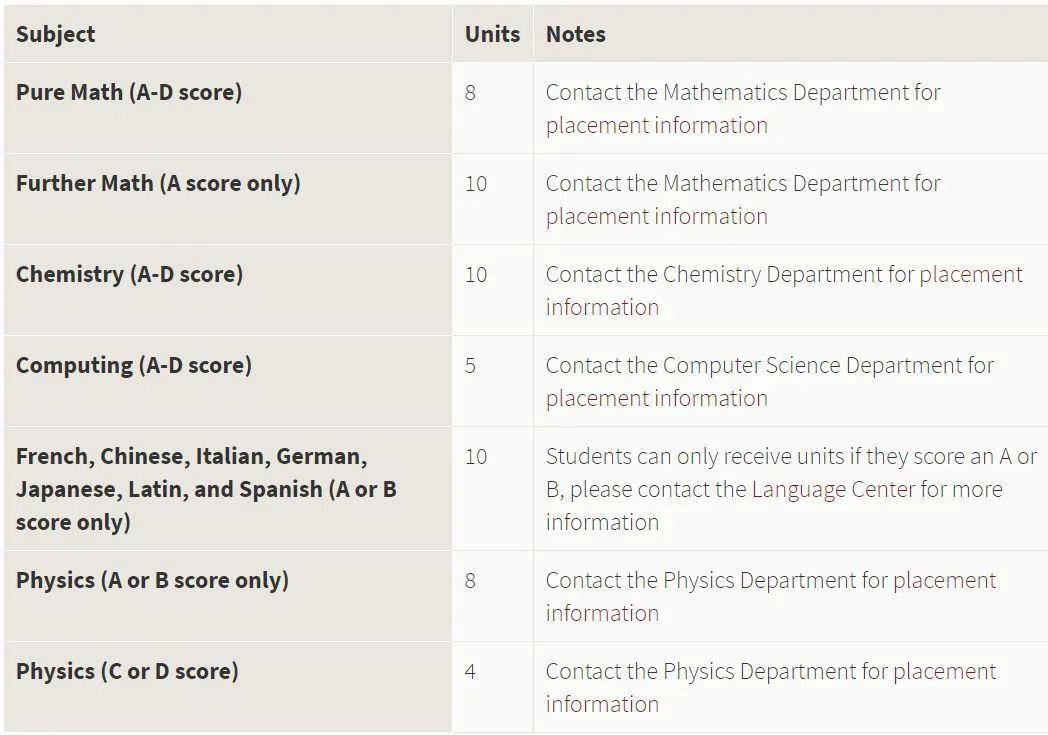Screen dimensions: 1048x735
Task: Open Computer Science placement information link
Action: pyautogui.click(x=656, y=398)
